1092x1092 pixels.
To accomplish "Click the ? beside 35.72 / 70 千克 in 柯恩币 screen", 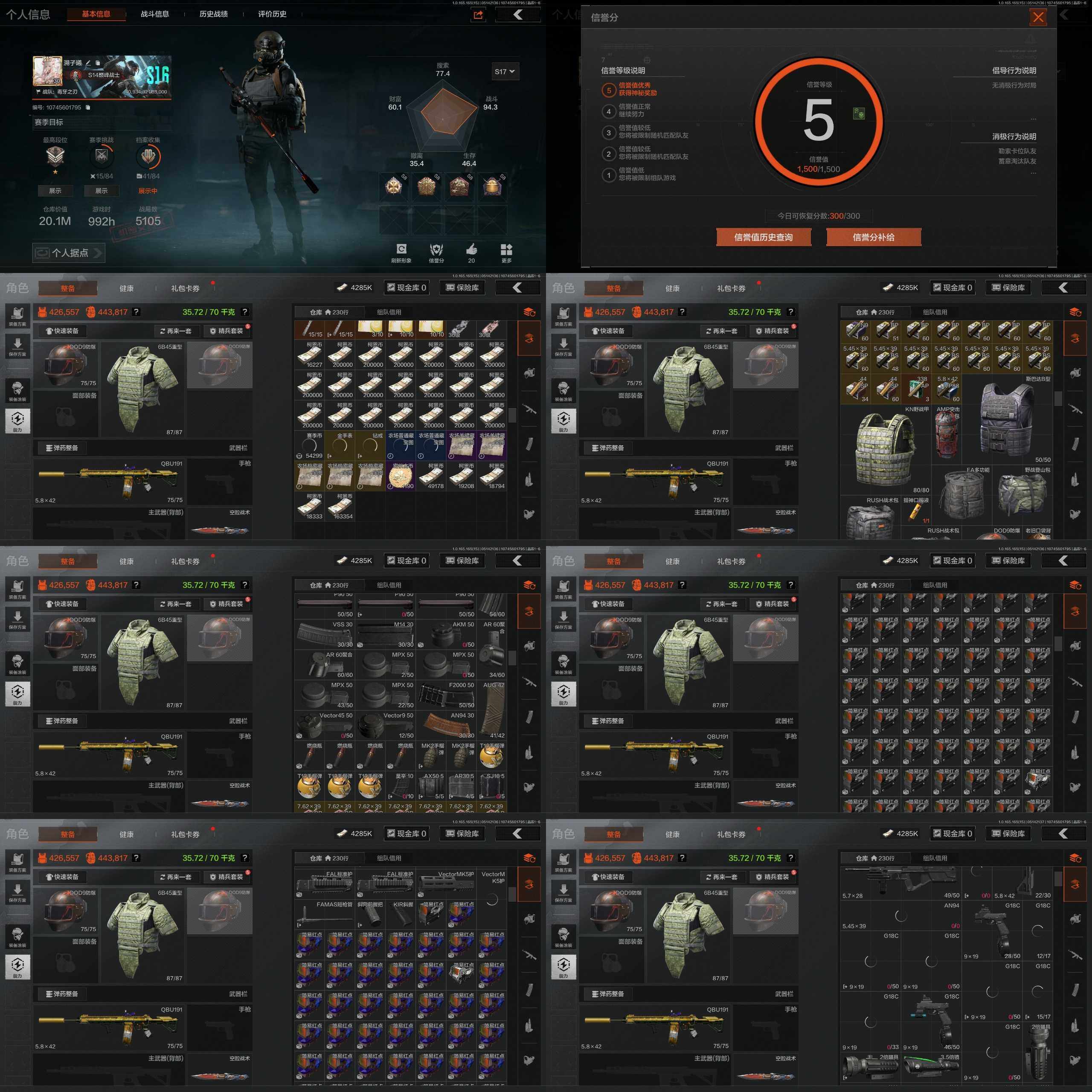I will (245, 312).
